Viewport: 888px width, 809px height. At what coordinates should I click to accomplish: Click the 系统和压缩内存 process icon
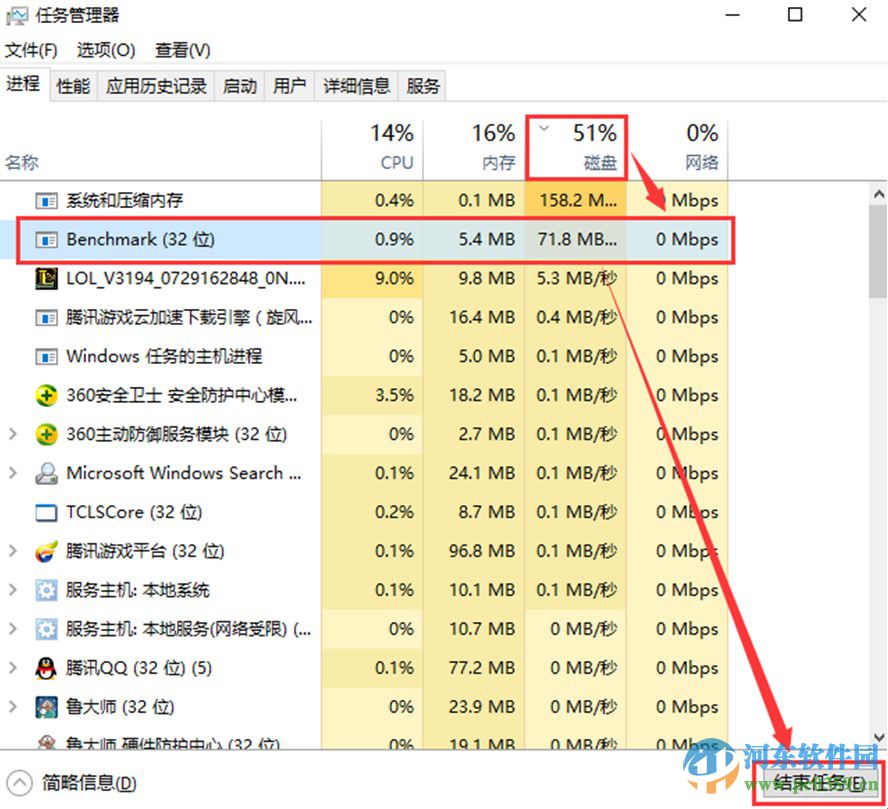(47, 201)
